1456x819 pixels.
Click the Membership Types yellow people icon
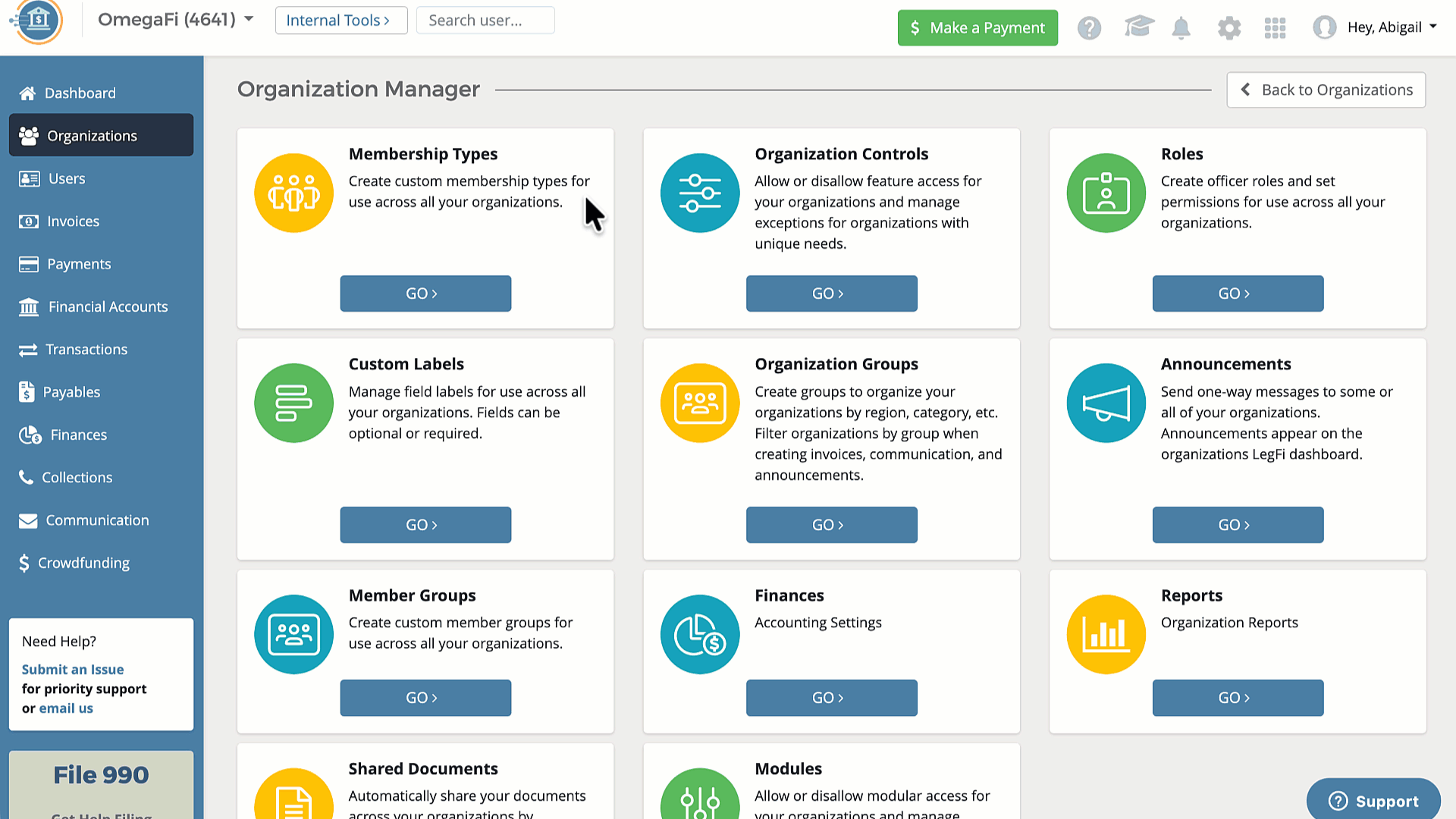(293, 193)
